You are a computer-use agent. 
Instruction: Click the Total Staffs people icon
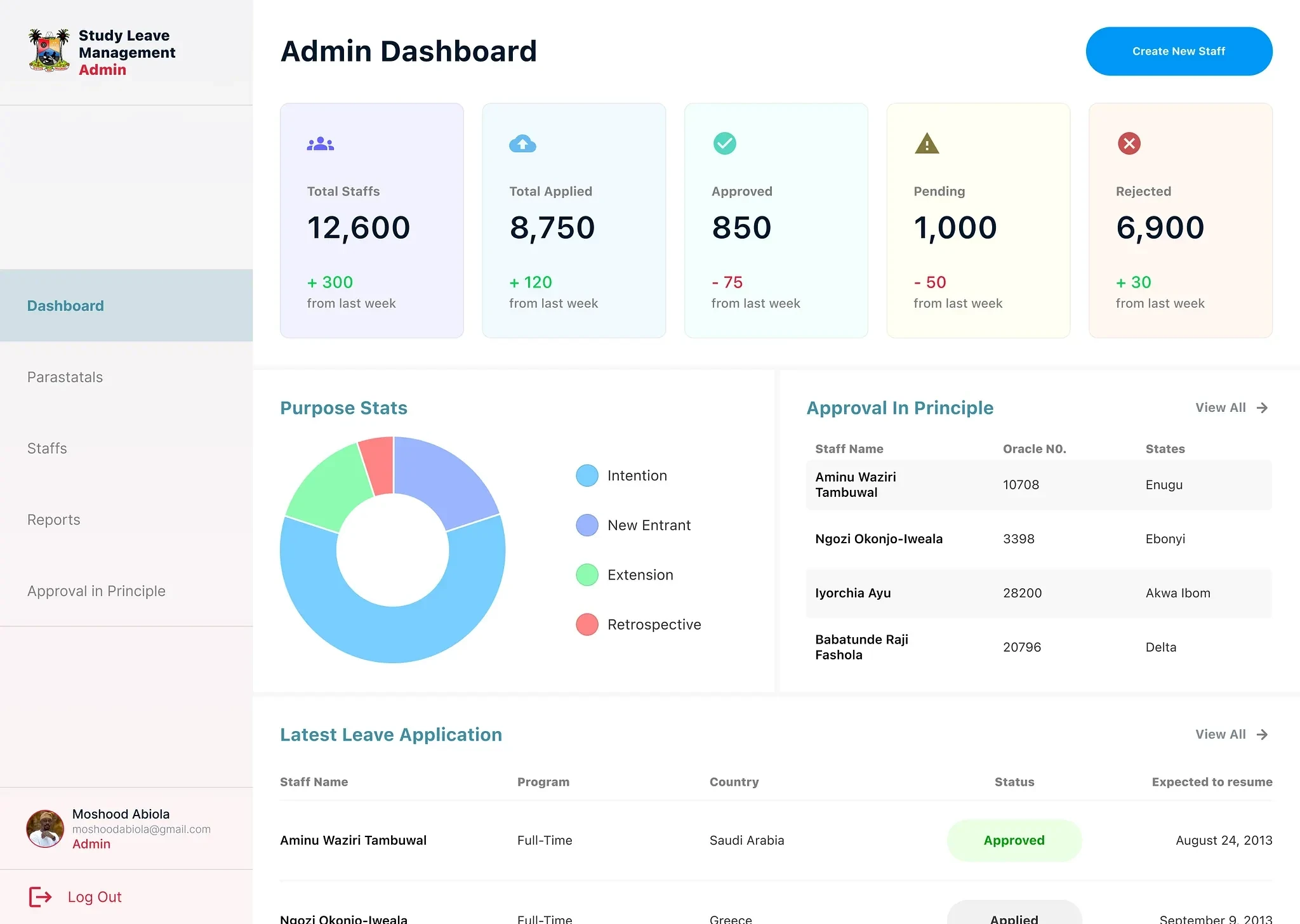pos(321,144)
